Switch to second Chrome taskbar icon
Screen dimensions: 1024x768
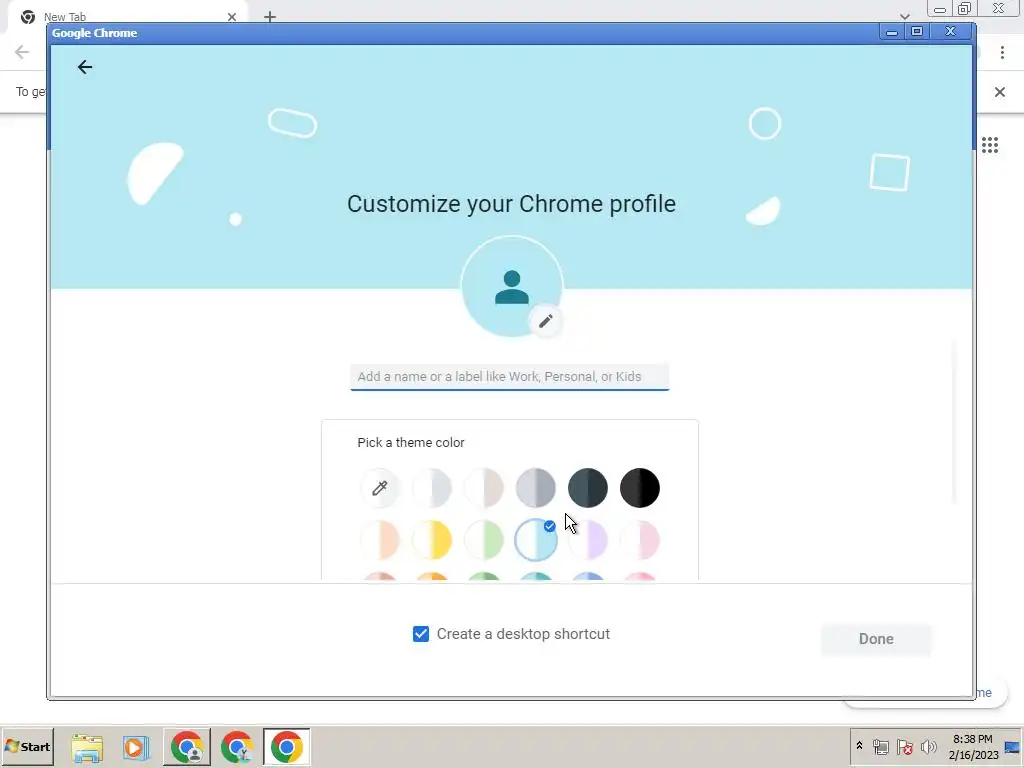click(x=236, y=747)
